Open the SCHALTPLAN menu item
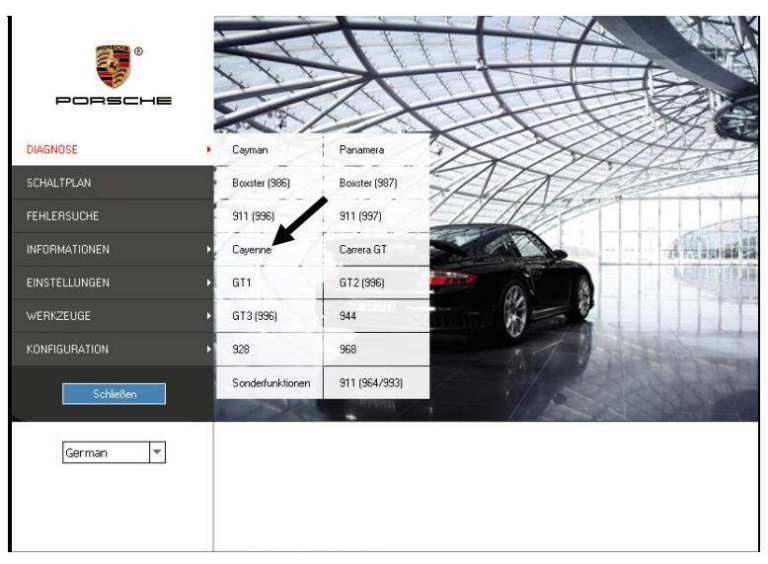The image size is (768, 564). (113, 183)
